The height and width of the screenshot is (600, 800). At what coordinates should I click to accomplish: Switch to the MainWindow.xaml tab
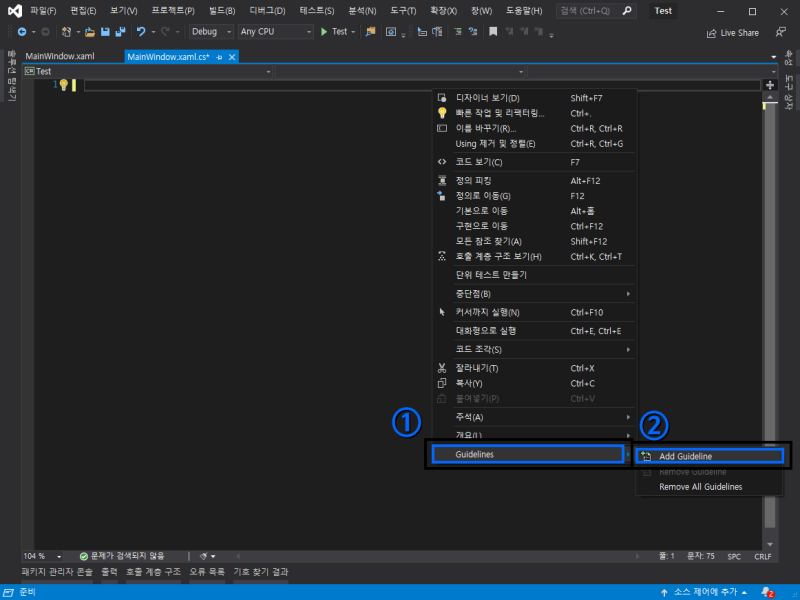point(60,56)
